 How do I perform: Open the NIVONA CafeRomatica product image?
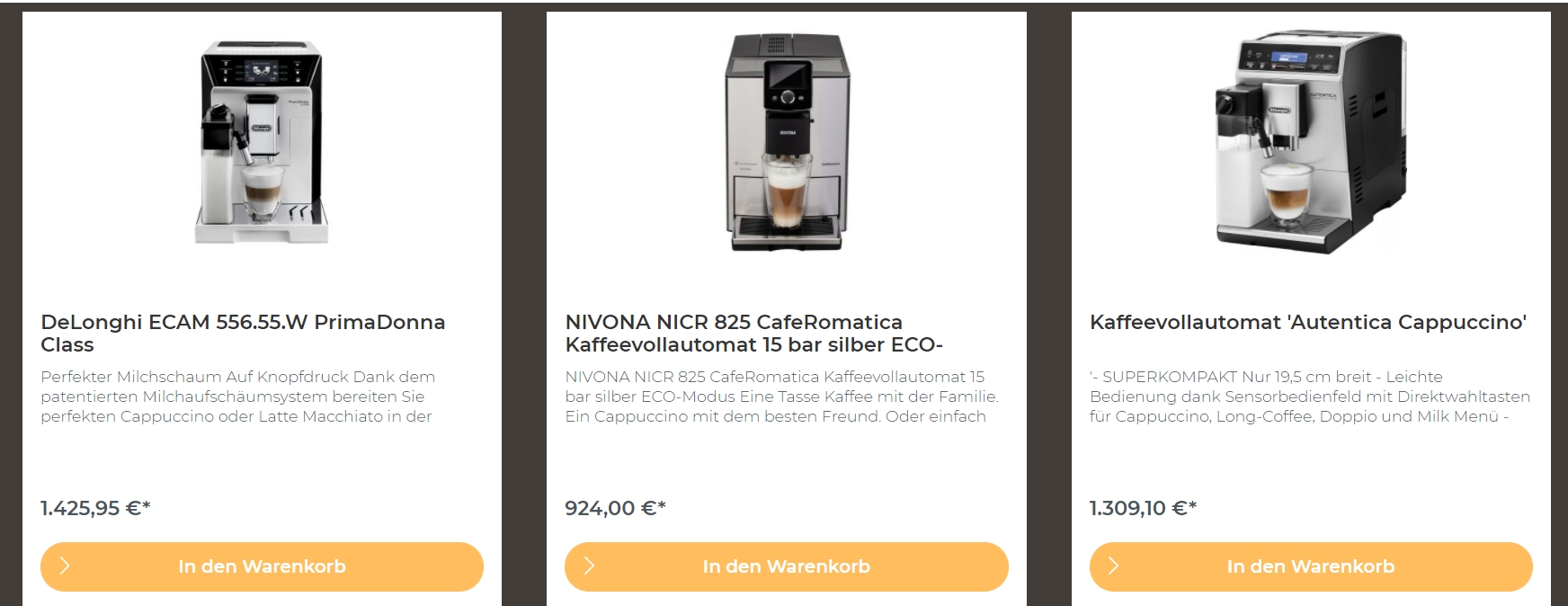(787, 142)
